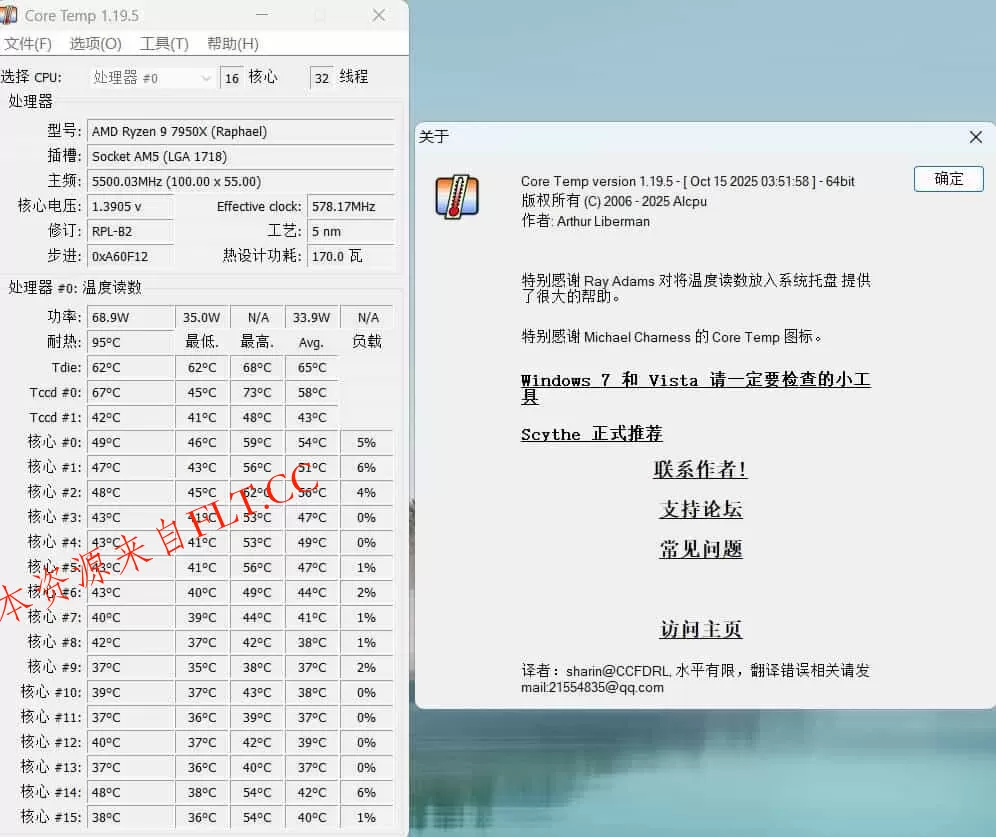Click the RPL-B2 revision field

click(130, 231)
